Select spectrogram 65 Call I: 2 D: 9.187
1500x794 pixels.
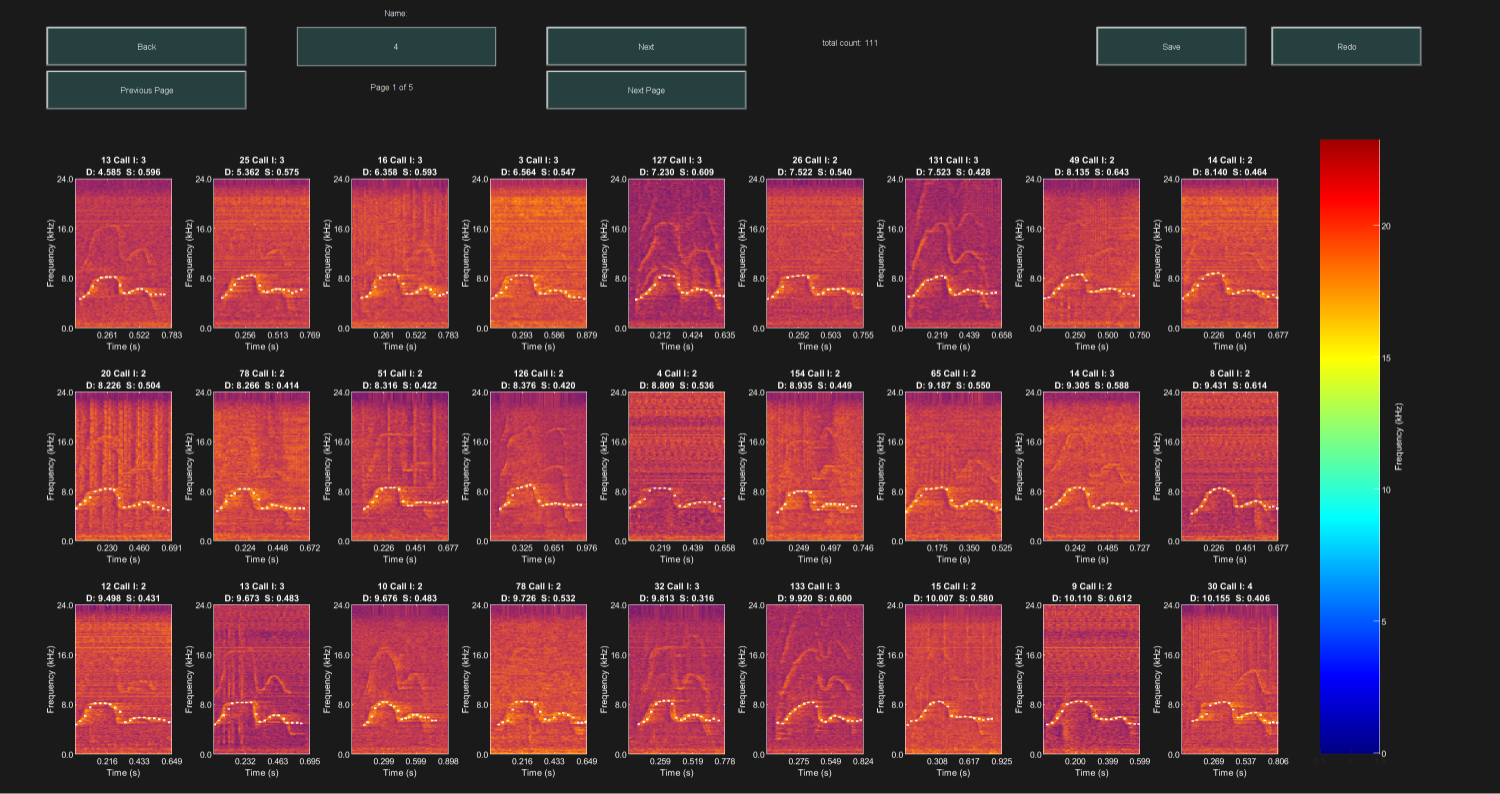click(952, 466)
